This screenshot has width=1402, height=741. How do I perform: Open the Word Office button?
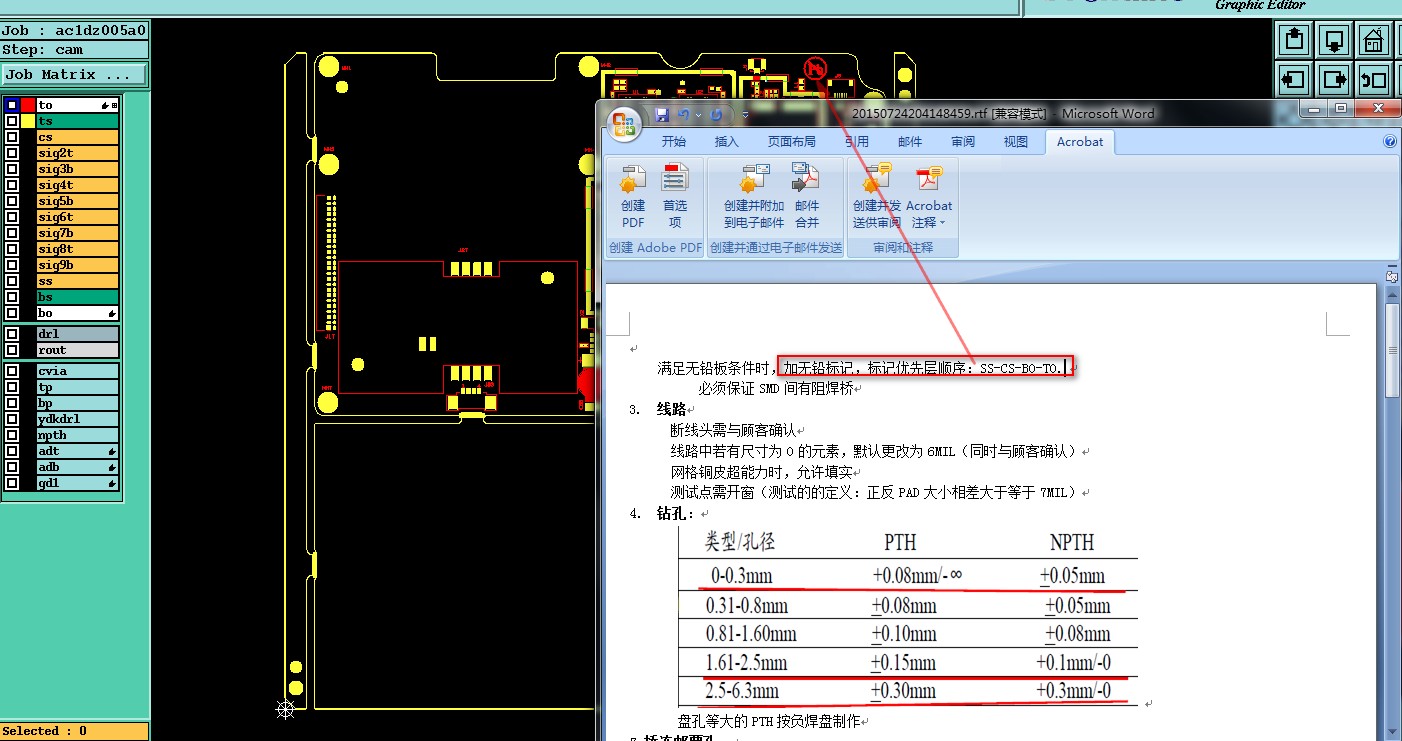click(624, 123)
